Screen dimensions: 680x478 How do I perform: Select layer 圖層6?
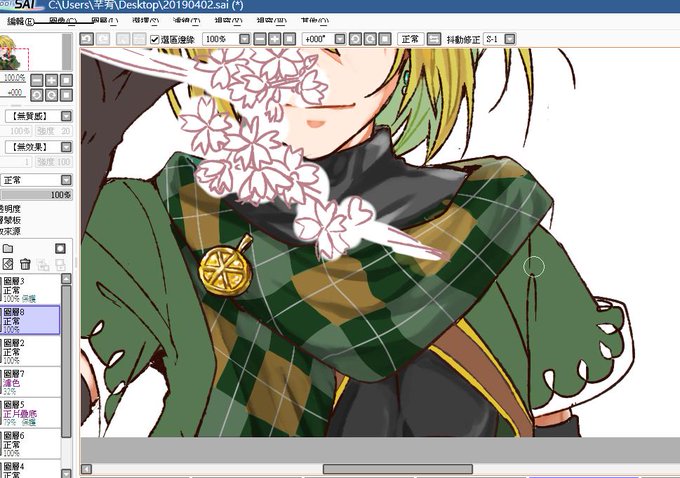[x=30, y=443]
